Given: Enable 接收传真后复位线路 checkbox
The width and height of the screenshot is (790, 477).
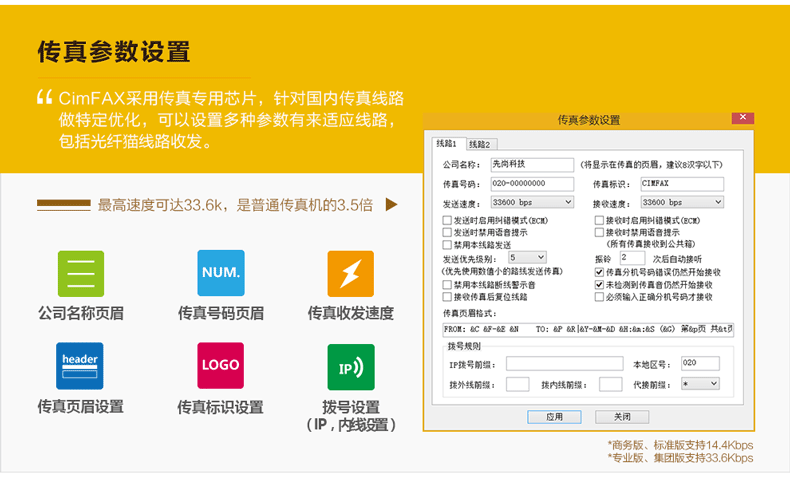Looking at the screenshot, I should pos(446,297).
